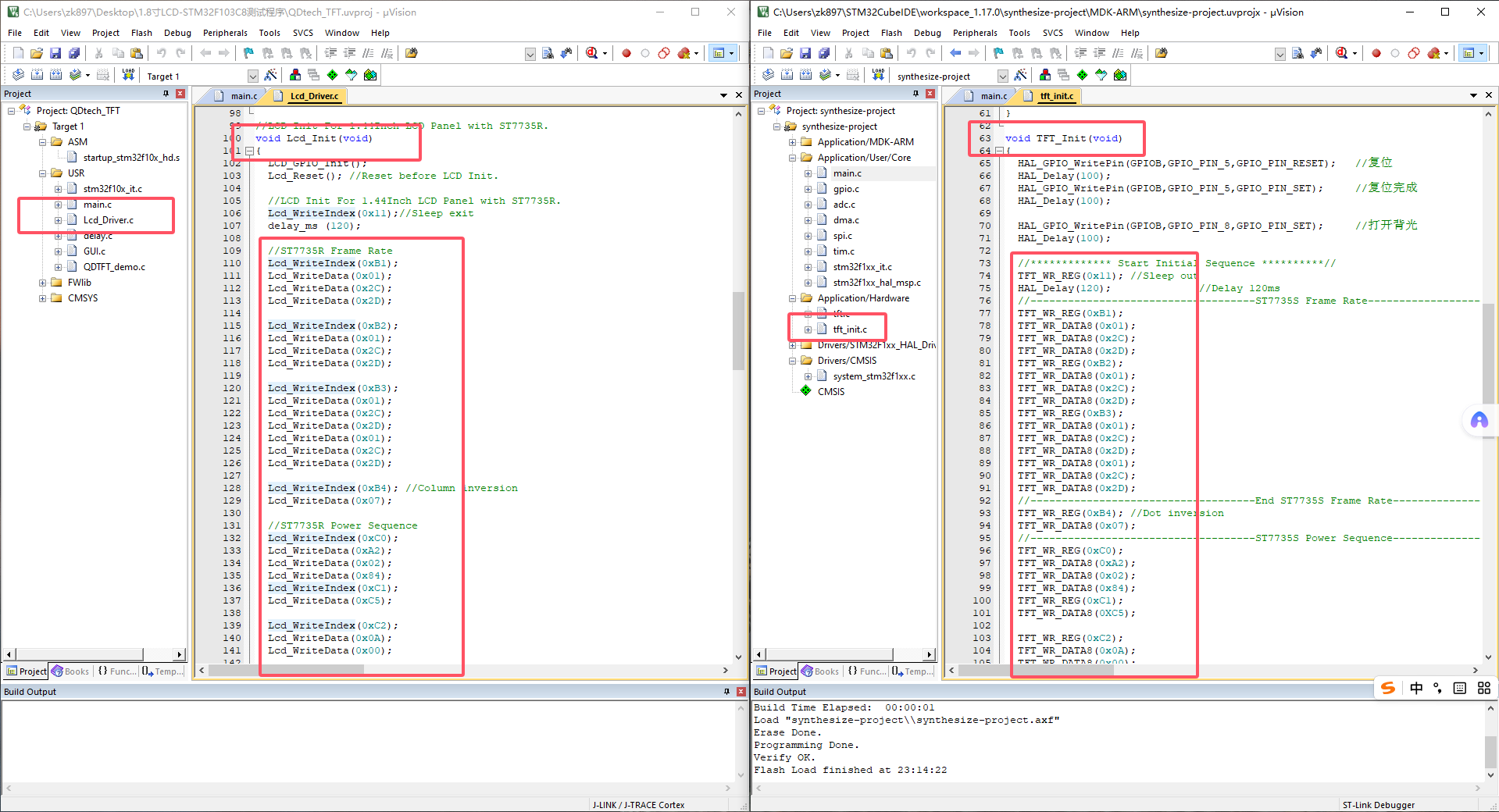
Task: Start debug session icon in QDtech_TFT window
Action: pos(591,53)
